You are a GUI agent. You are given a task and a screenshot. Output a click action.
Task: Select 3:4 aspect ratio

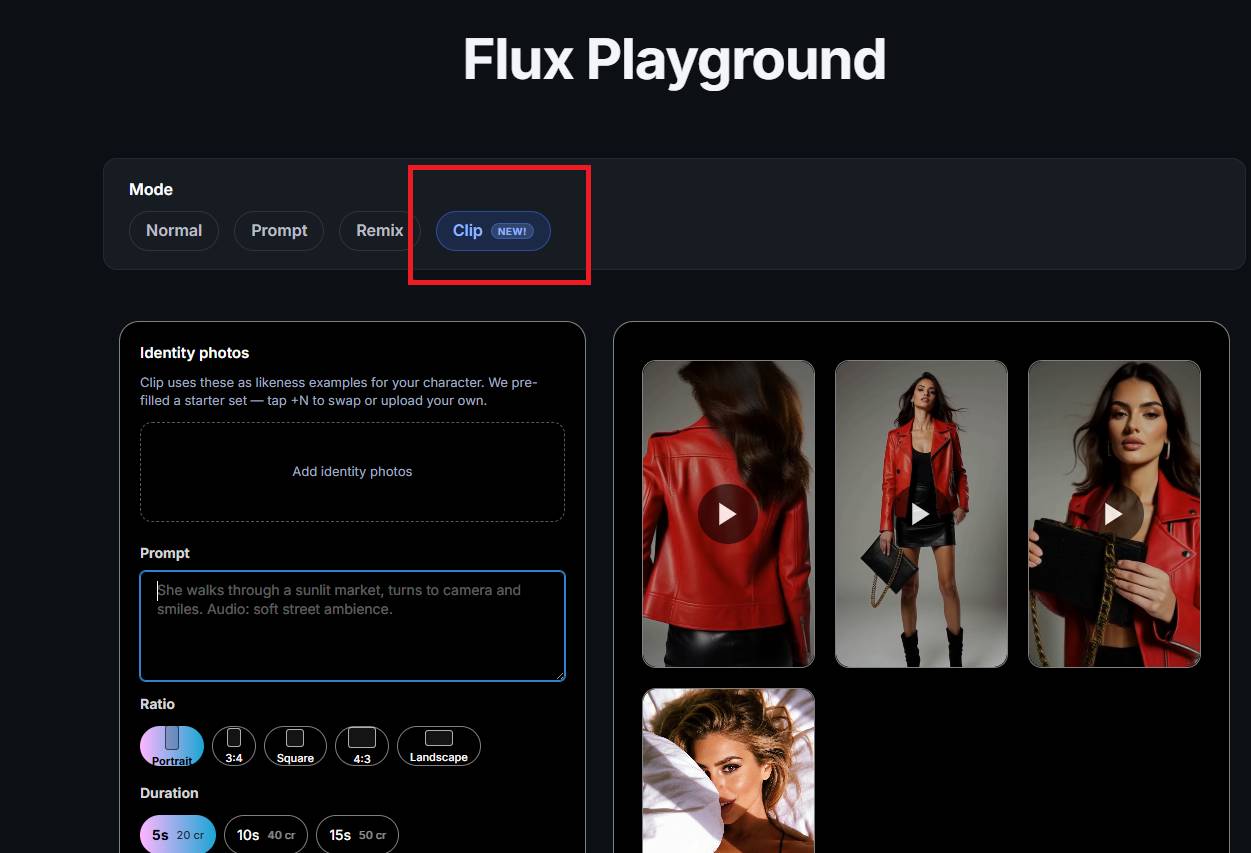pos(234,746)
